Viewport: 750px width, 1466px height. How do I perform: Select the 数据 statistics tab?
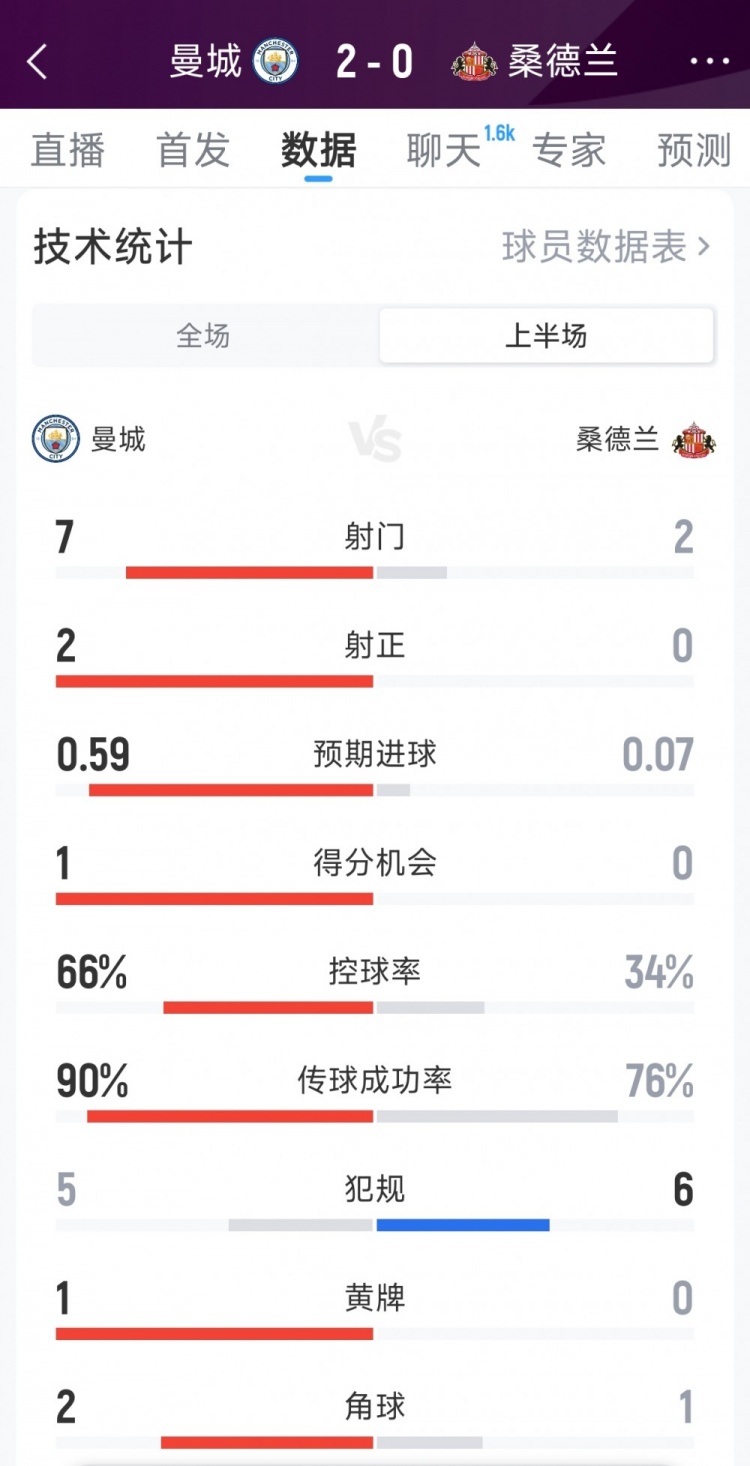(x=319, y=150)
